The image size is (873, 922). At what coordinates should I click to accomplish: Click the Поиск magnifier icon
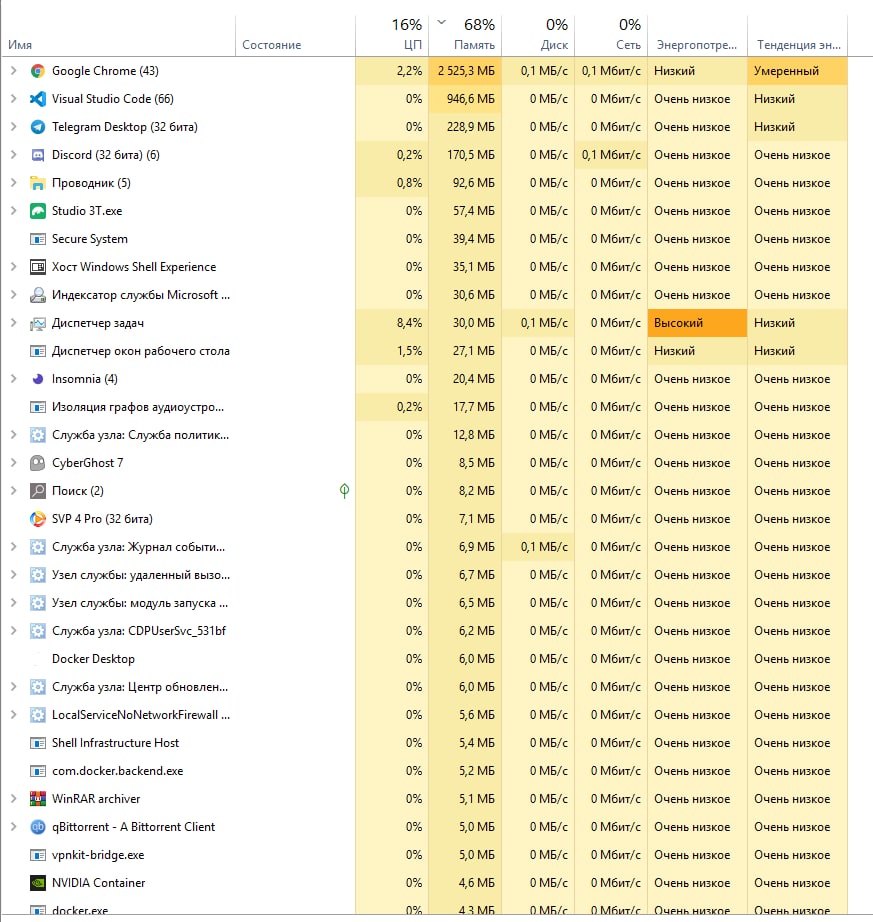coord(38,491)
